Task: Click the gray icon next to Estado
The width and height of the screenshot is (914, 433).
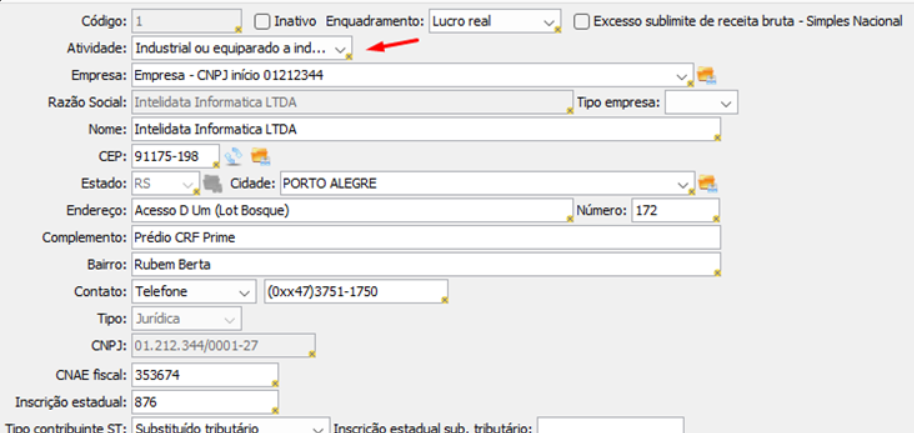Action: coord(212,183)
